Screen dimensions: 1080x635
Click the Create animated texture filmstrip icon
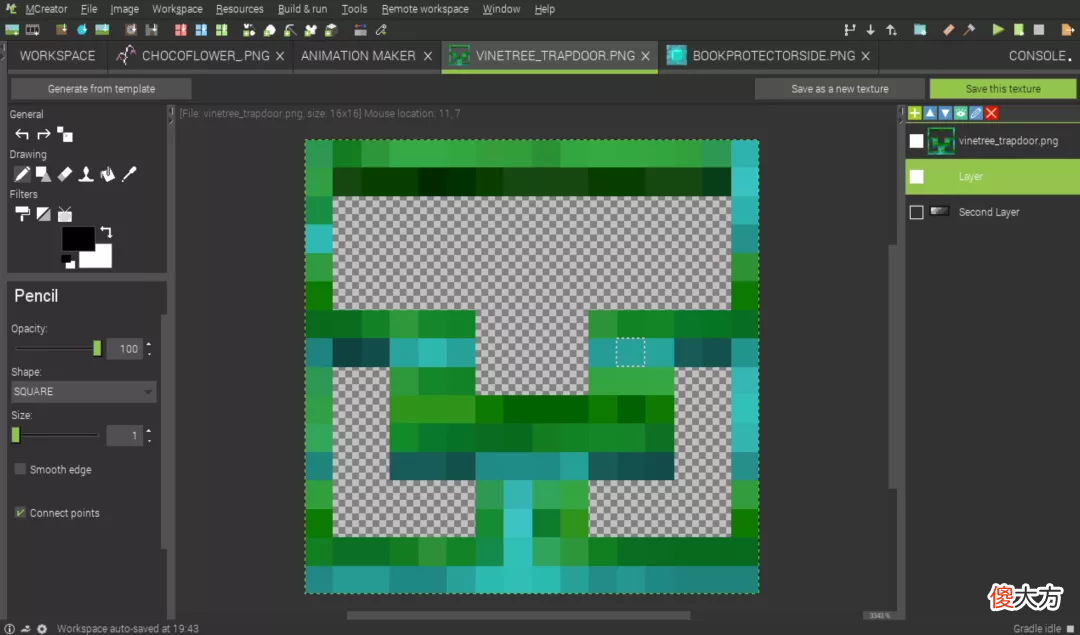tap(32, 30)
